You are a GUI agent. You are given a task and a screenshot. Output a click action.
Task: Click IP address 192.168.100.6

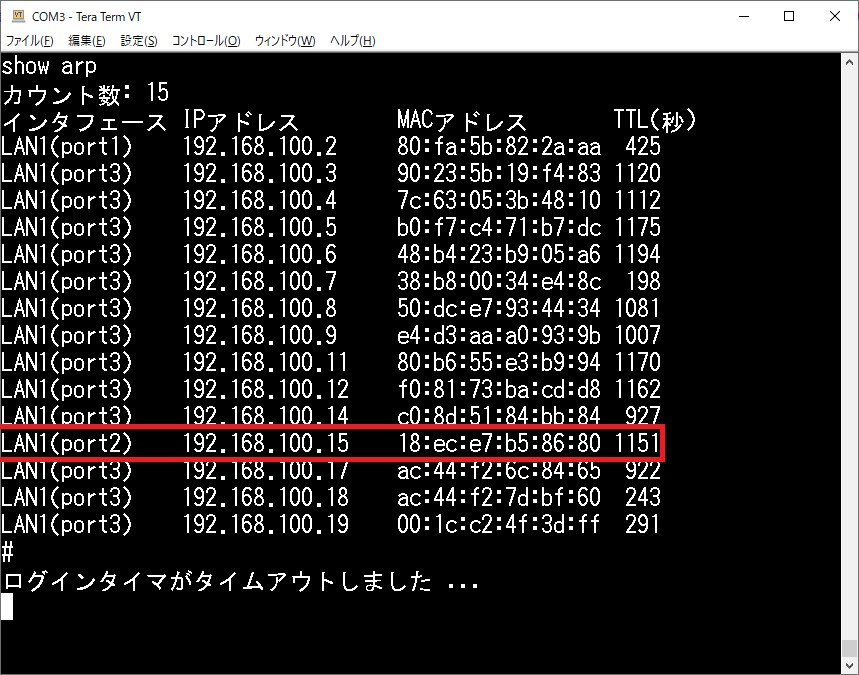tap(260, 254)
